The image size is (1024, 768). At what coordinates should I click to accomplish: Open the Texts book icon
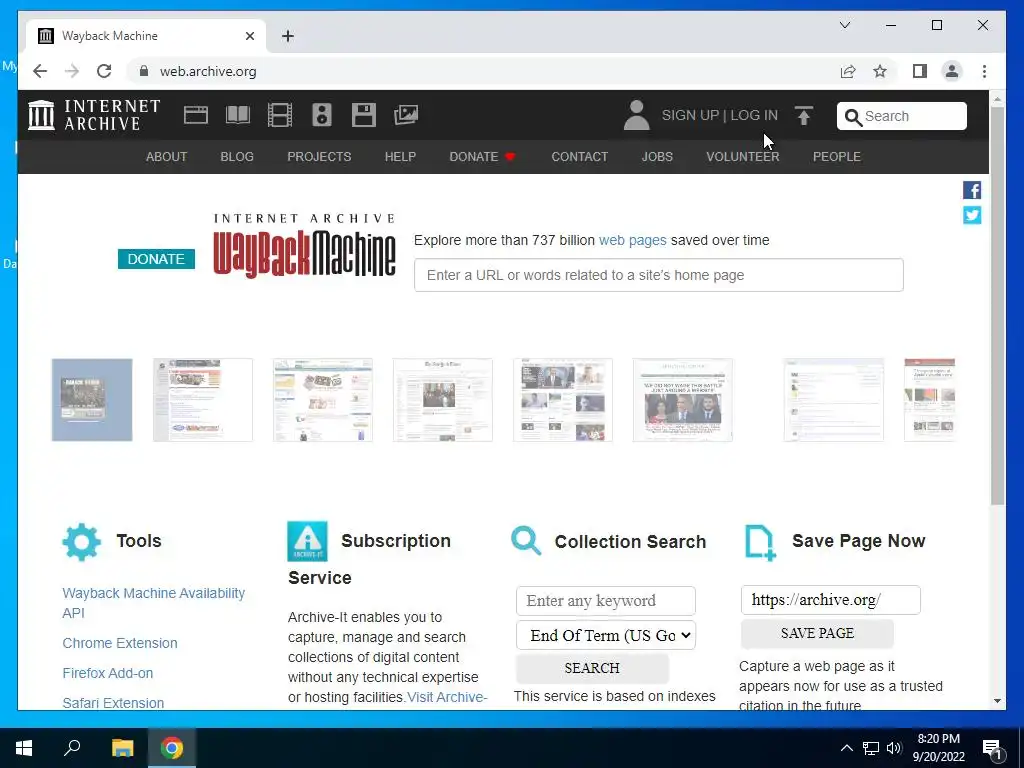[x=238, y=115]
